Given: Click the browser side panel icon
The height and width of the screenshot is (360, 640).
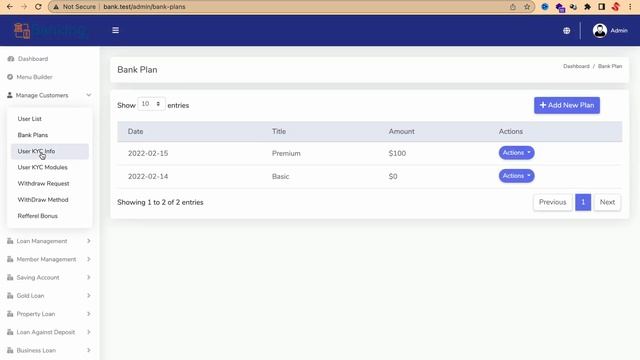Looking at the screenshot, I should 602,7.
